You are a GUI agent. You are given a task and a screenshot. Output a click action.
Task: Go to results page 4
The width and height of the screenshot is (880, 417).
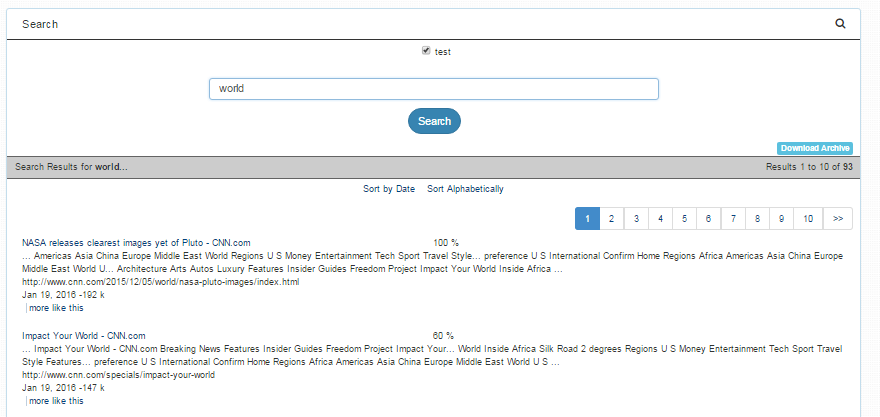(x=661, y=218)
